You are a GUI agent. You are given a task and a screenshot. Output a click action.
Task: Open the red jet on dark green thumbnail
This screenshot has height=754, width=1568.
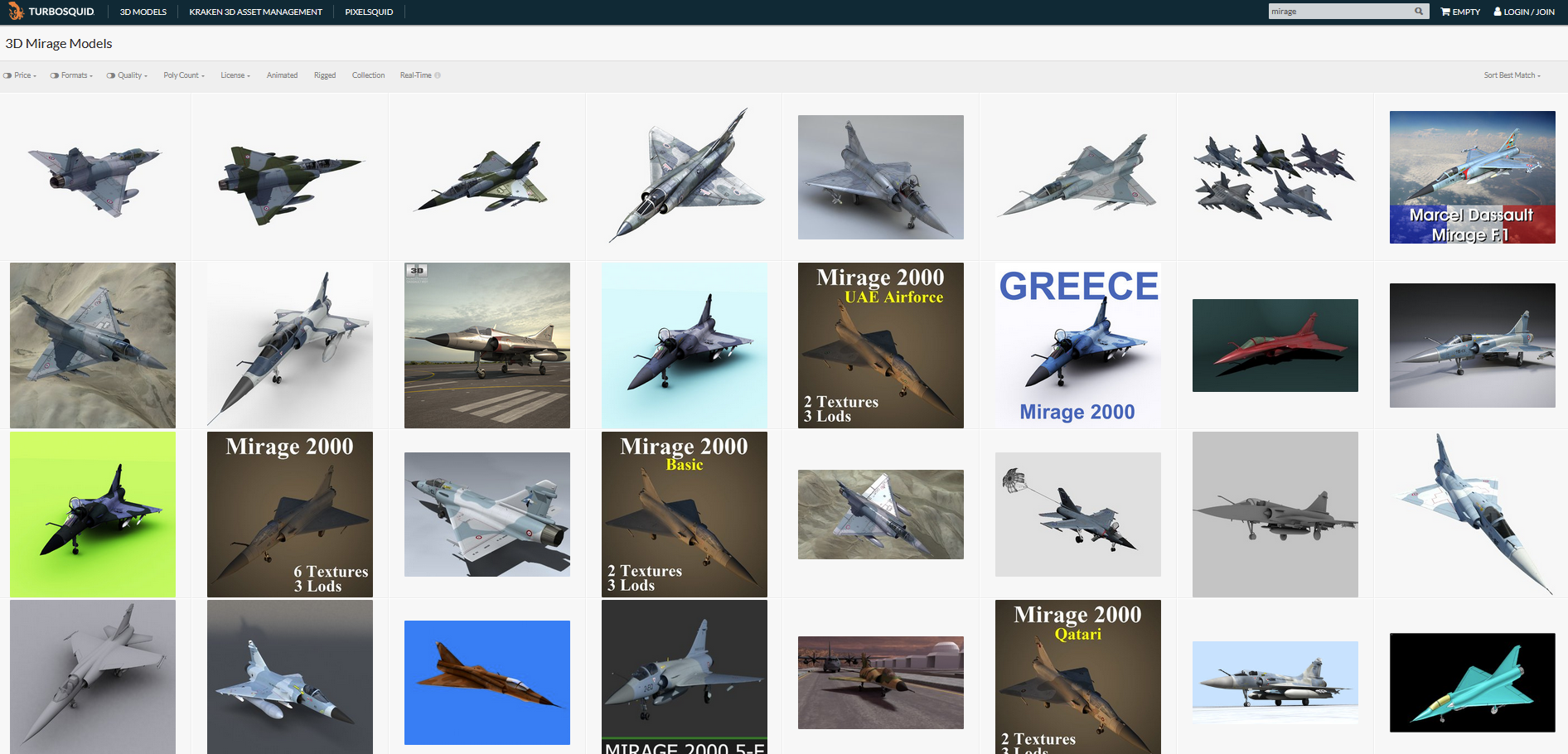point(1275,346)
